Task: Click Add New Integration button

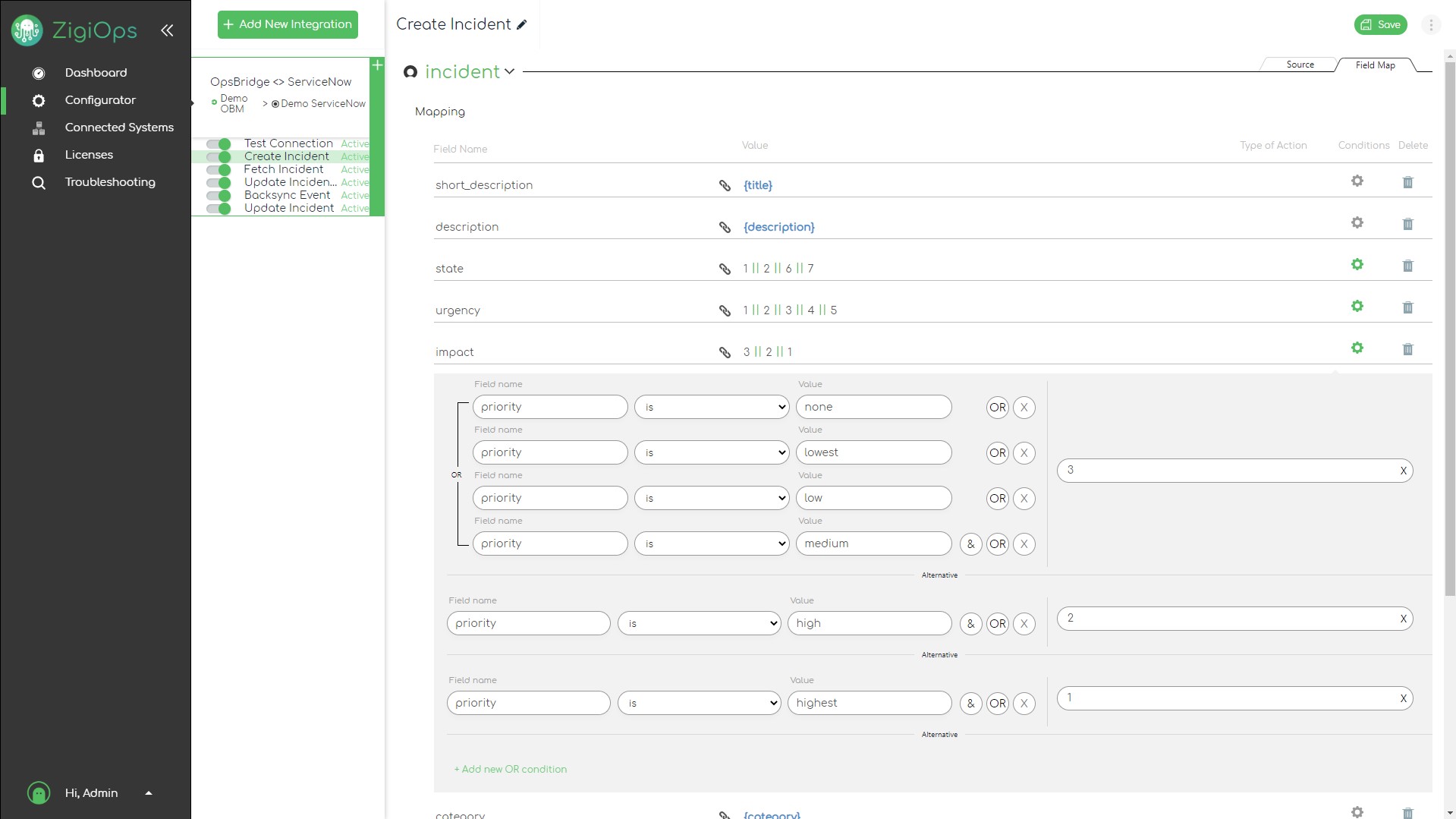Action: 288,24
